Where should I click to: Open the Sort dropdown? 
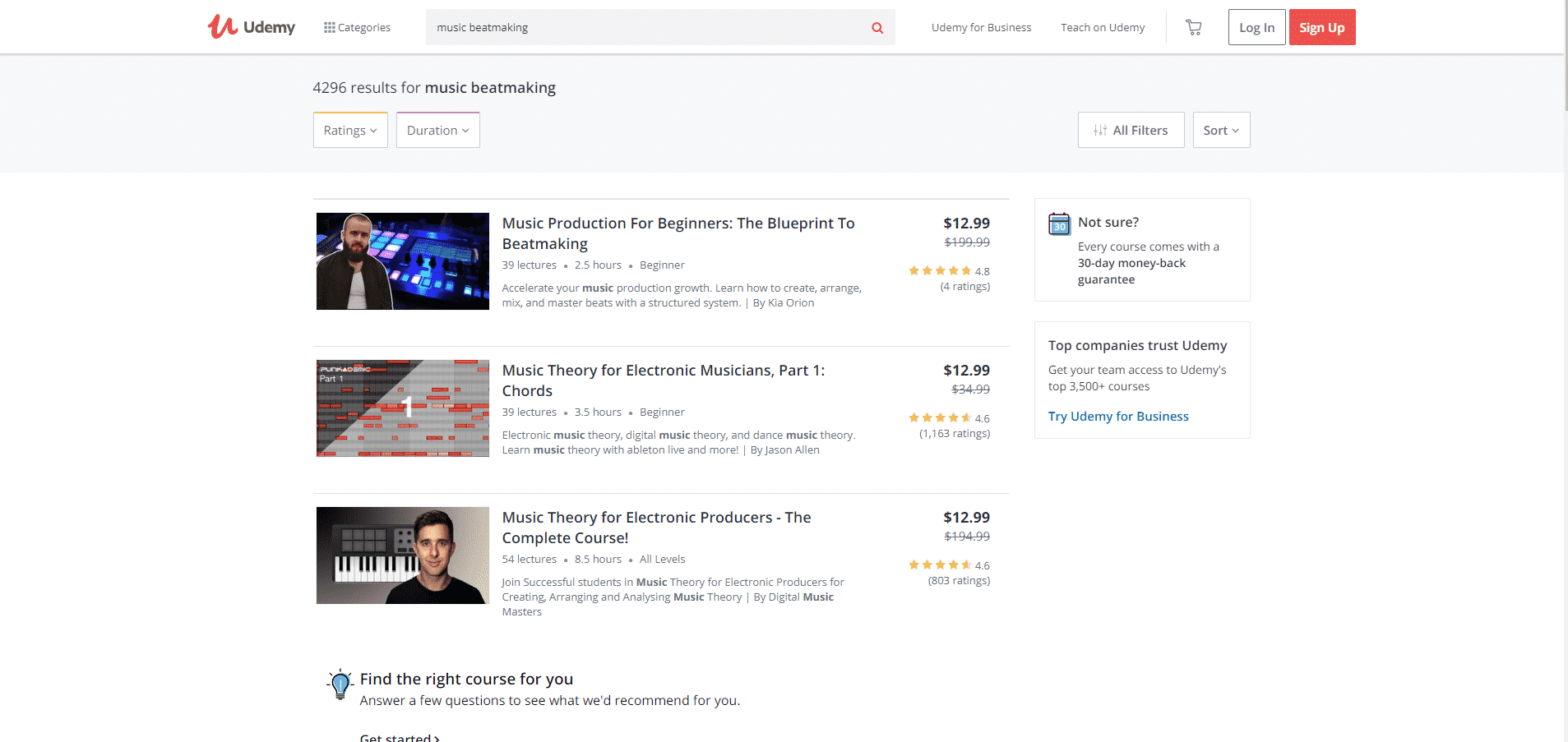[x=1221, y=131]
